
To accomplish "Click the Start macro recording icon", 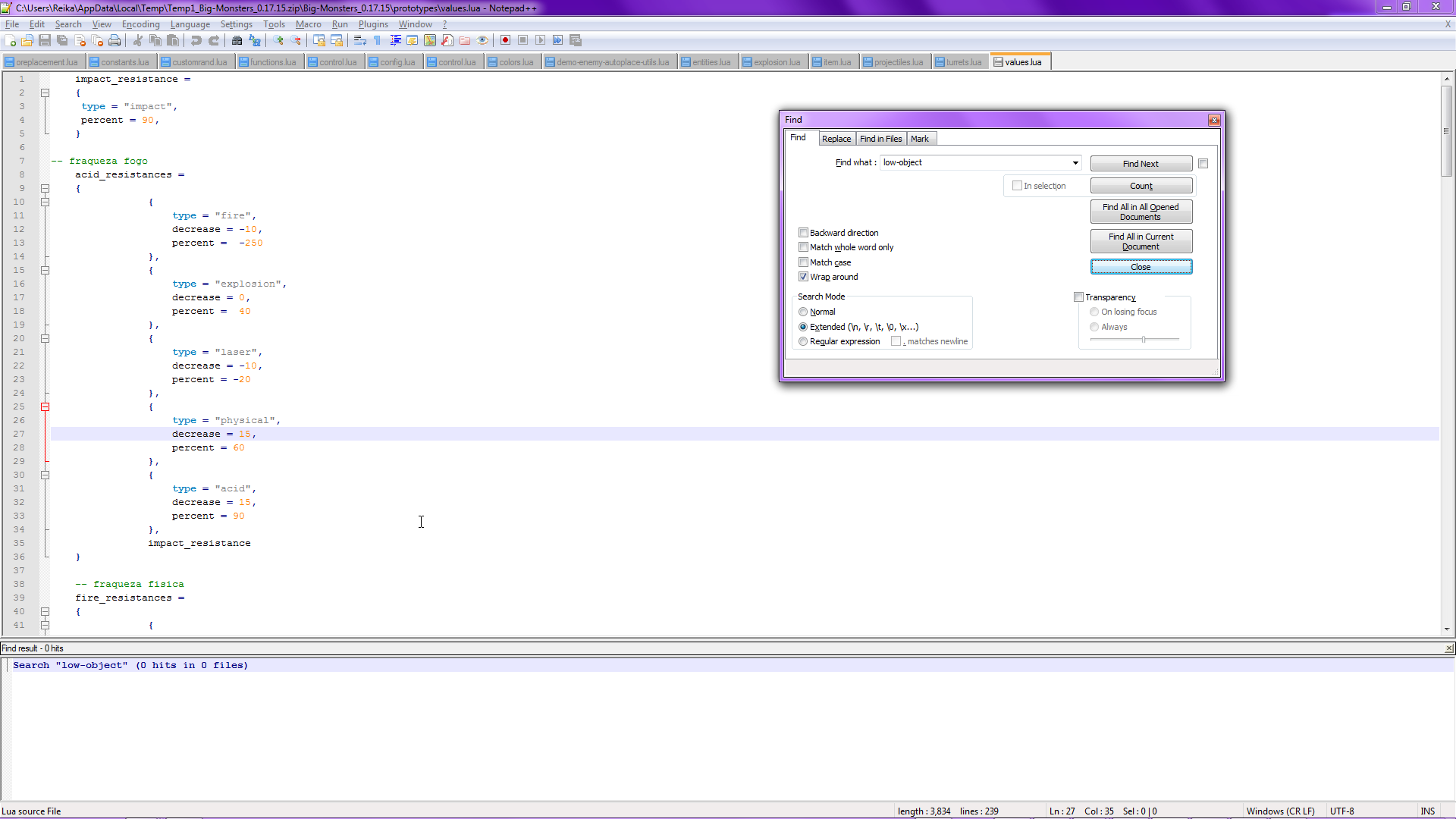I will (x=505, y=40).
